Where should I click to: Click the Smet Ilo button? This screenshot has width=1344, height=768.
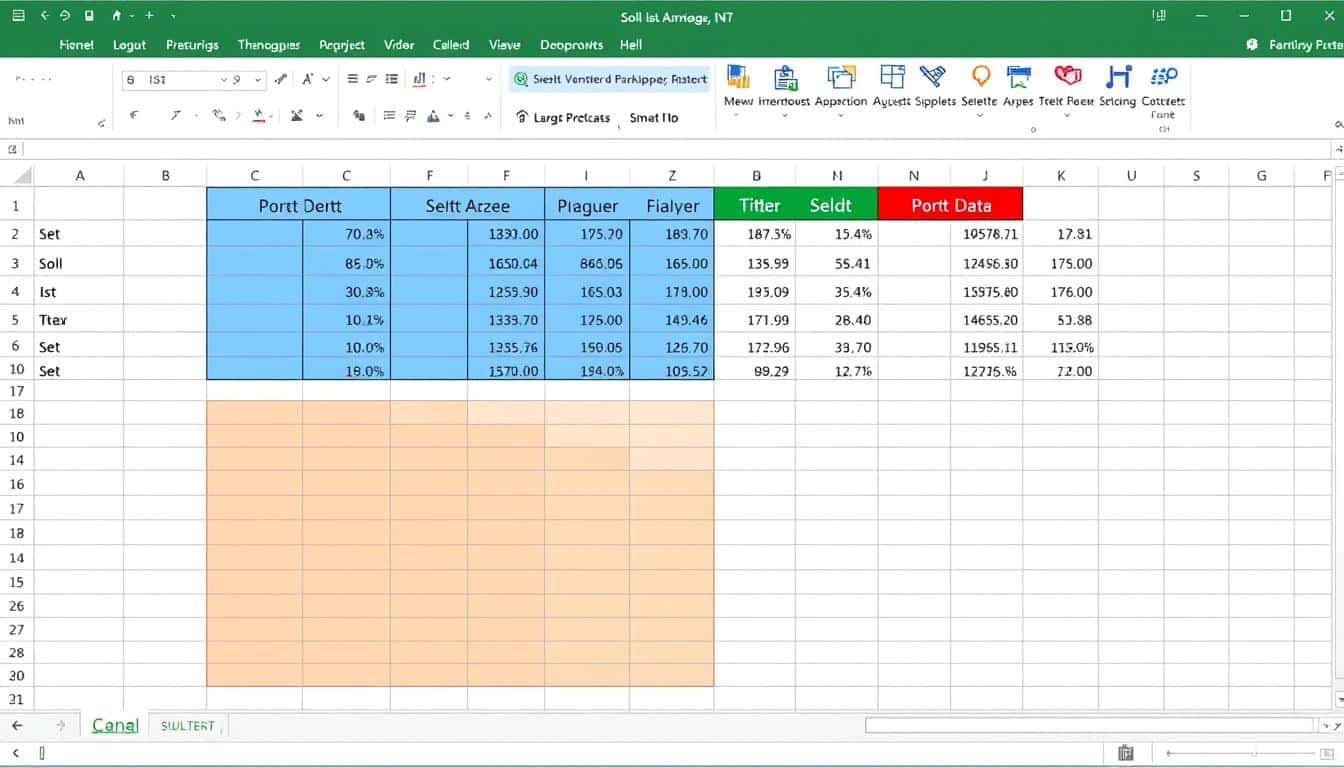[x=654, y=118]
